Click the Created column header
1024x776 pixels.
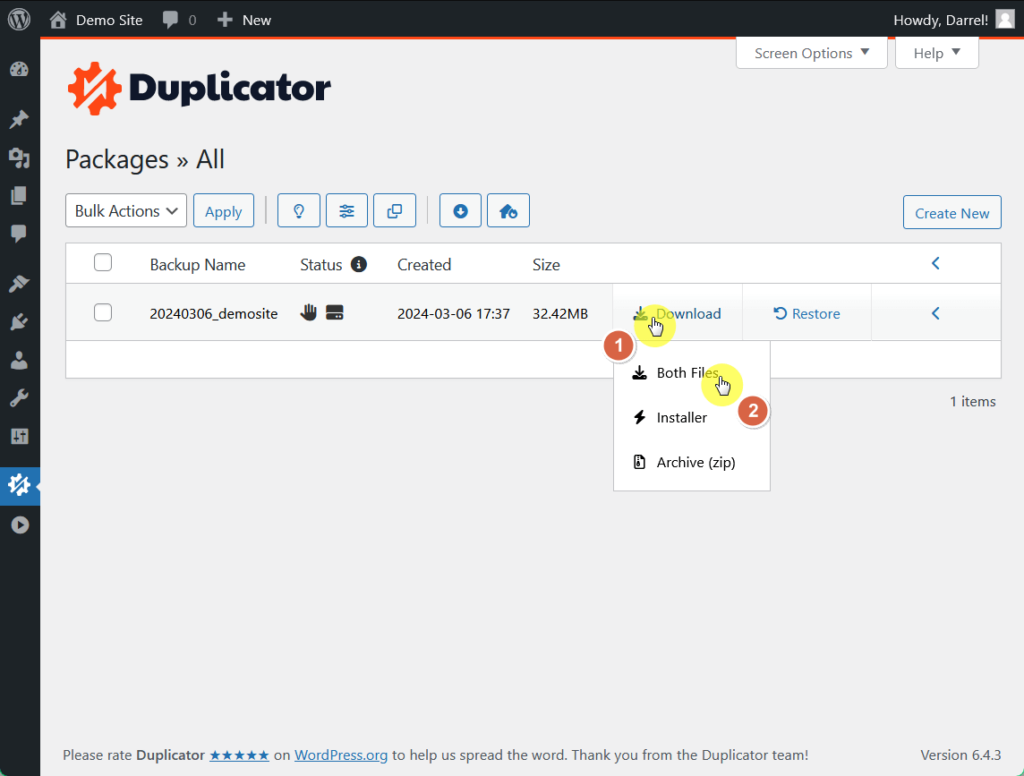tap(424, 265)
